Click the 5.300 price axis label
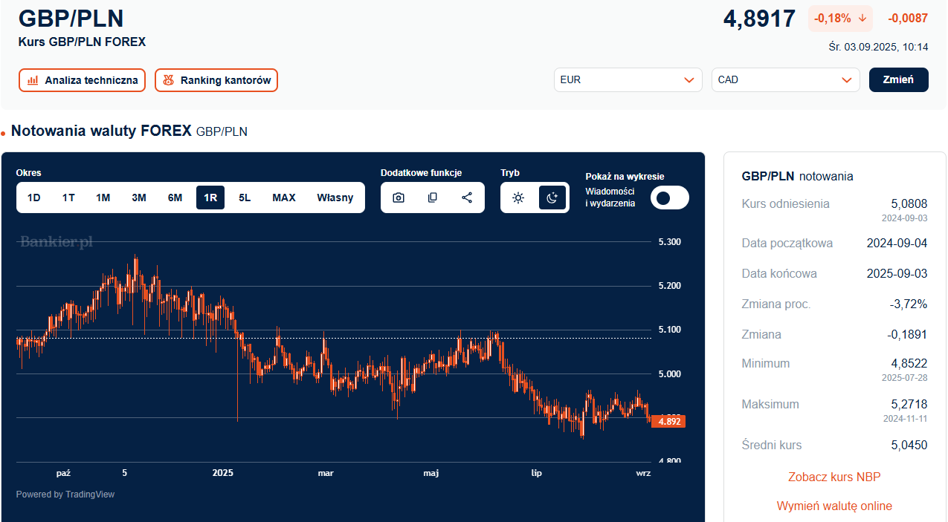The image size is (948, 522). 670,242
